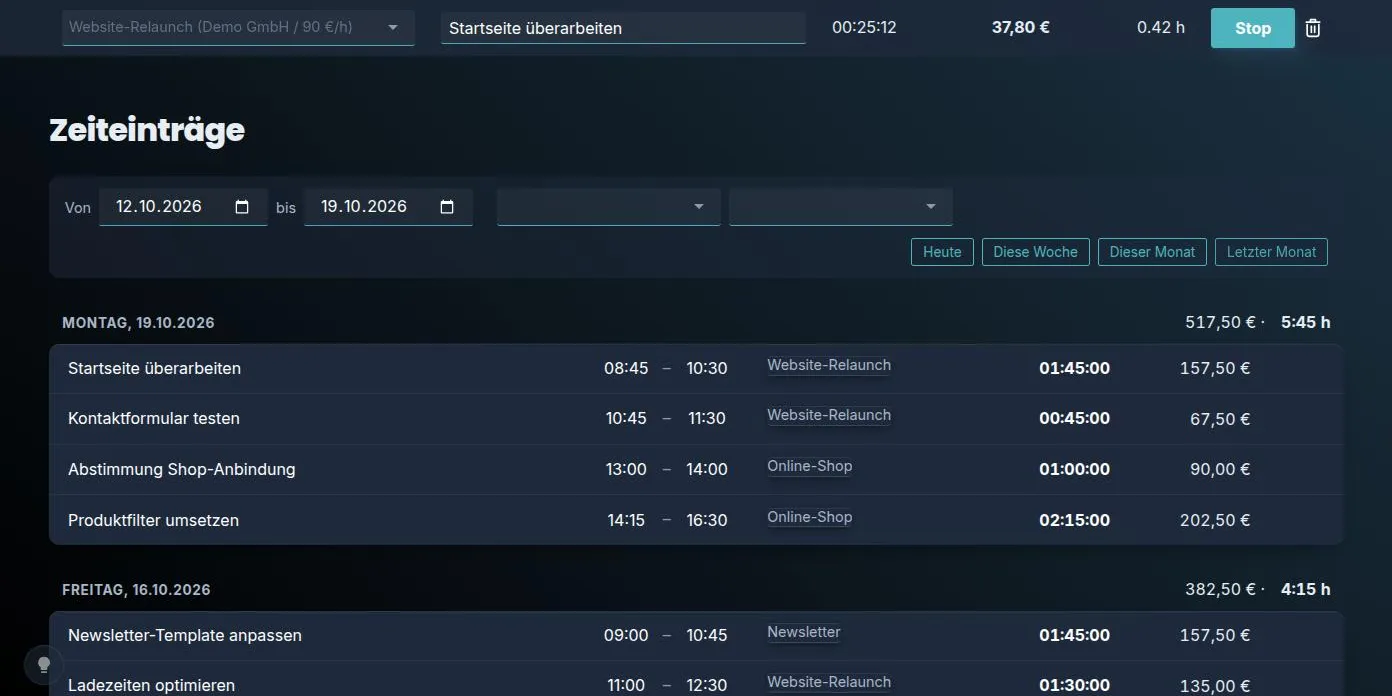Click start time 14:15
This screenshot has width=1392, height=696.
point(626,520)
